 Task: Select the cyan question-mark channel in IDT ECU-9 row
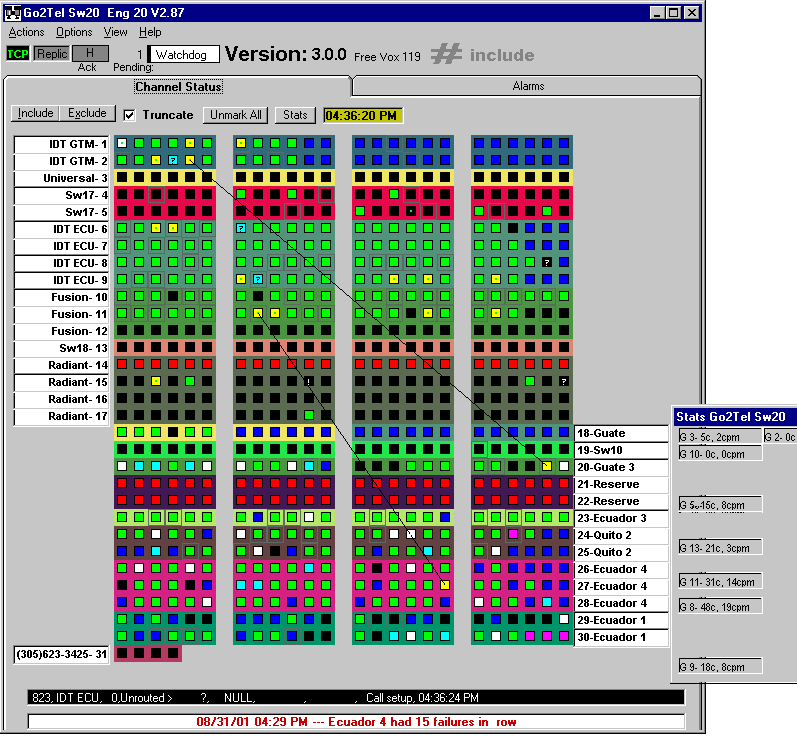coord(258,279)
